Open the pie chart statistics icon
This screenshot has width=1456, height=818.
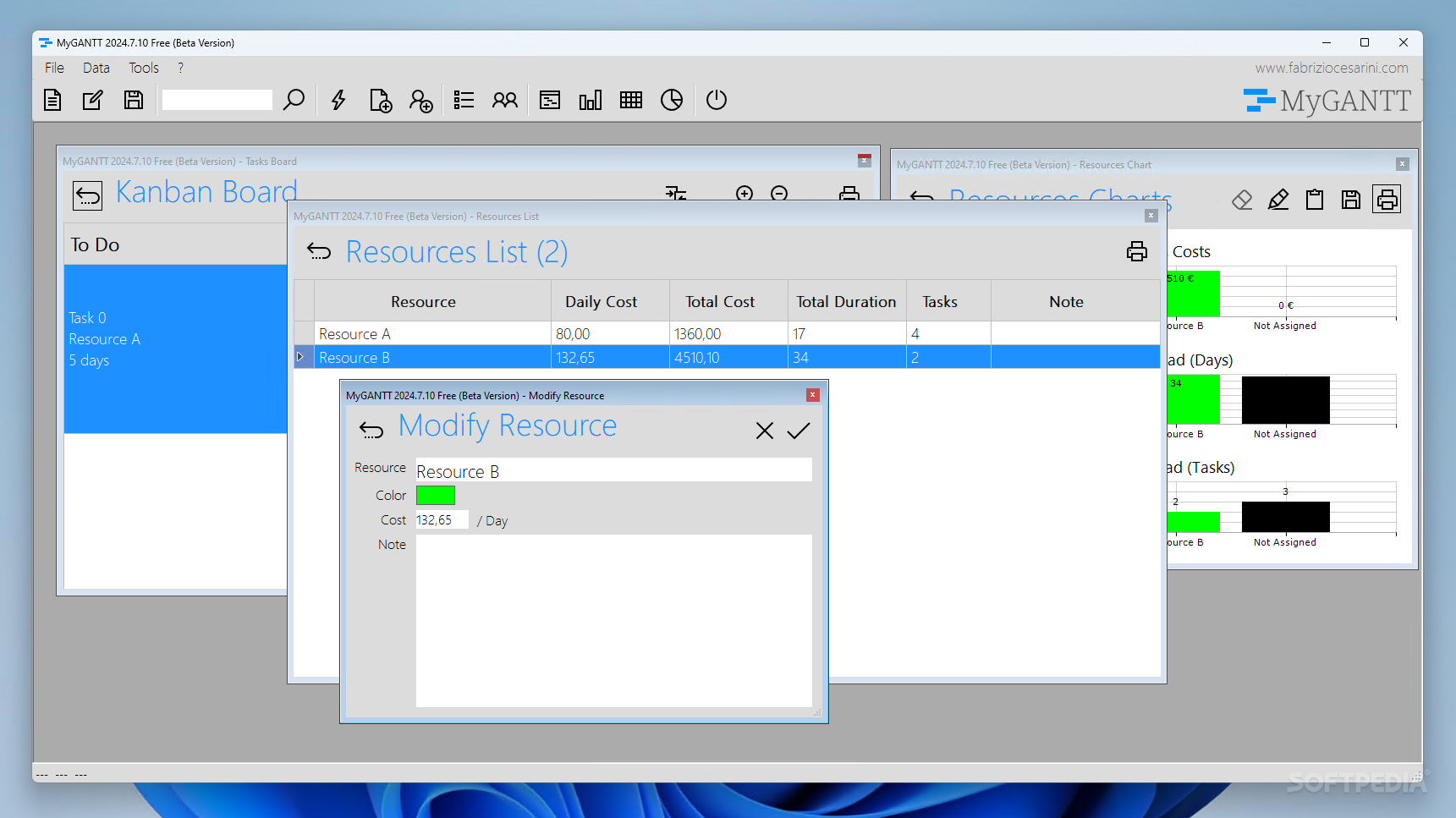(x=672, y=100)
